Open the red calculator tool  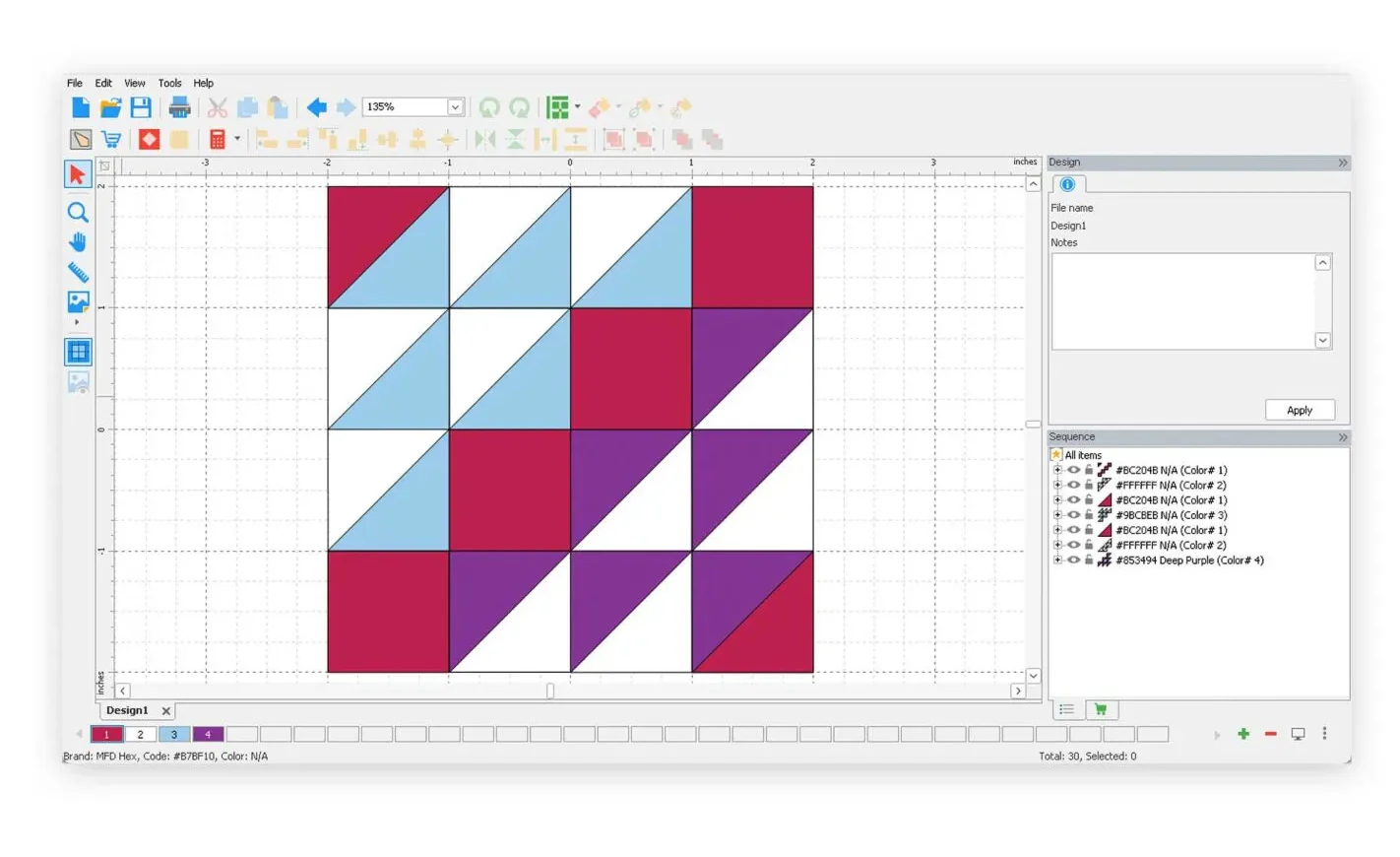pyautogui.click(x=218, y=139)
